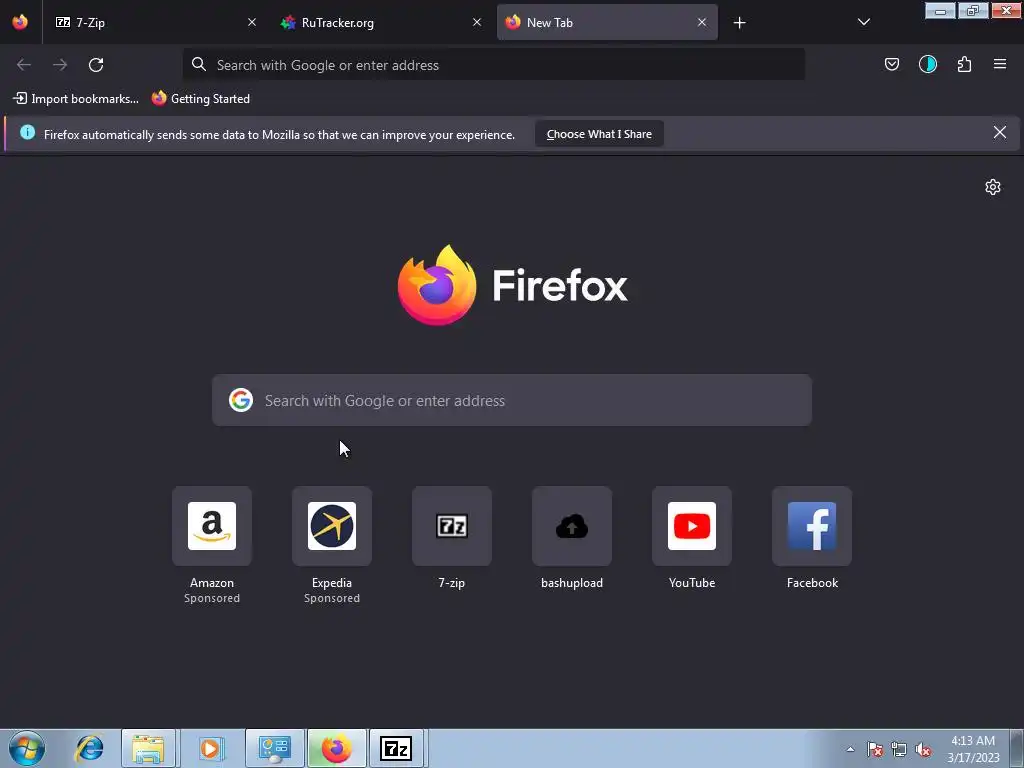Click the Show desktop strip beside clock

click(x=1017, y=748)
